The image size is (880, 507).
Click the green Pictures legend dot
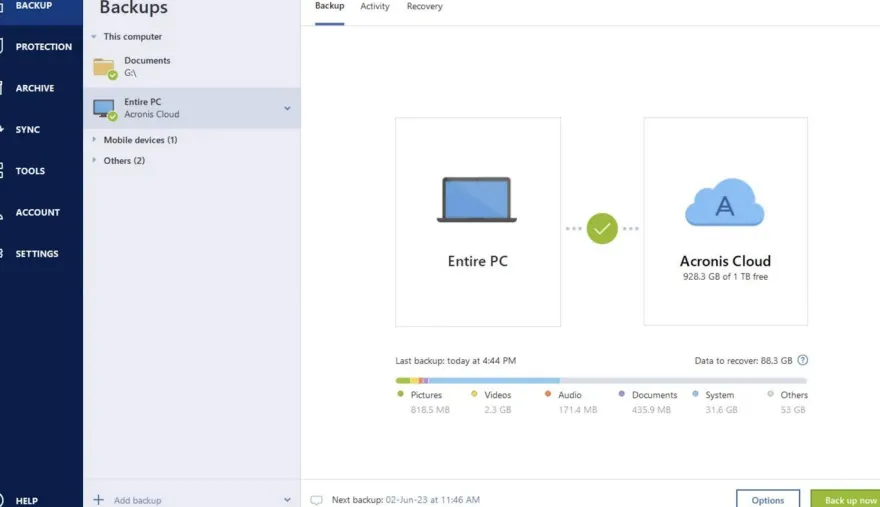tap(400, 394)
